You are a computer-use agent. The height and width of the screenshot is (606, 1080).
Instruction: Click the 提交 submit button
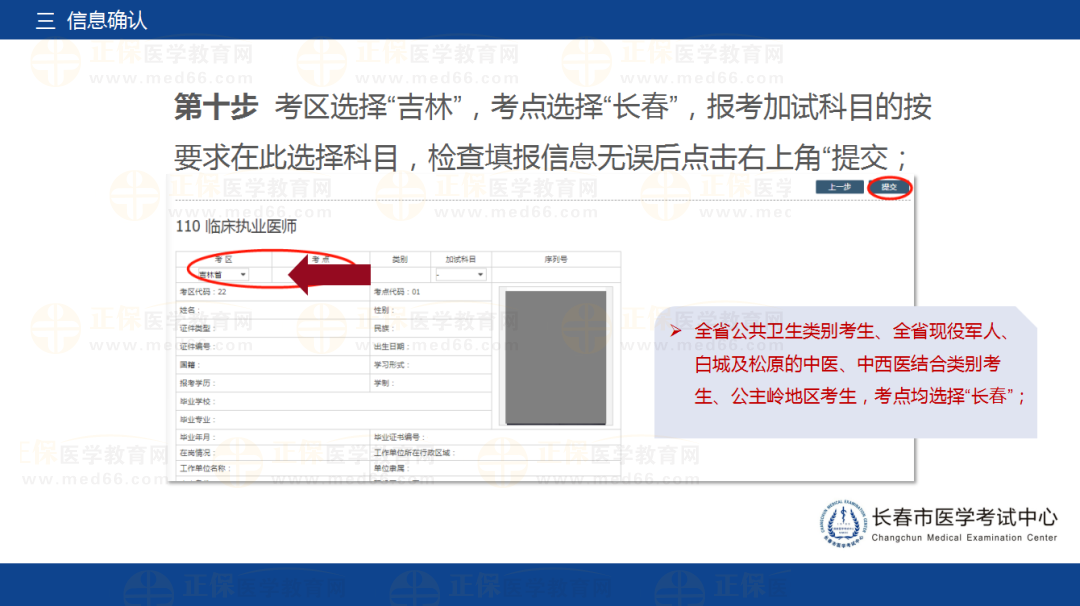pos(889,187)
